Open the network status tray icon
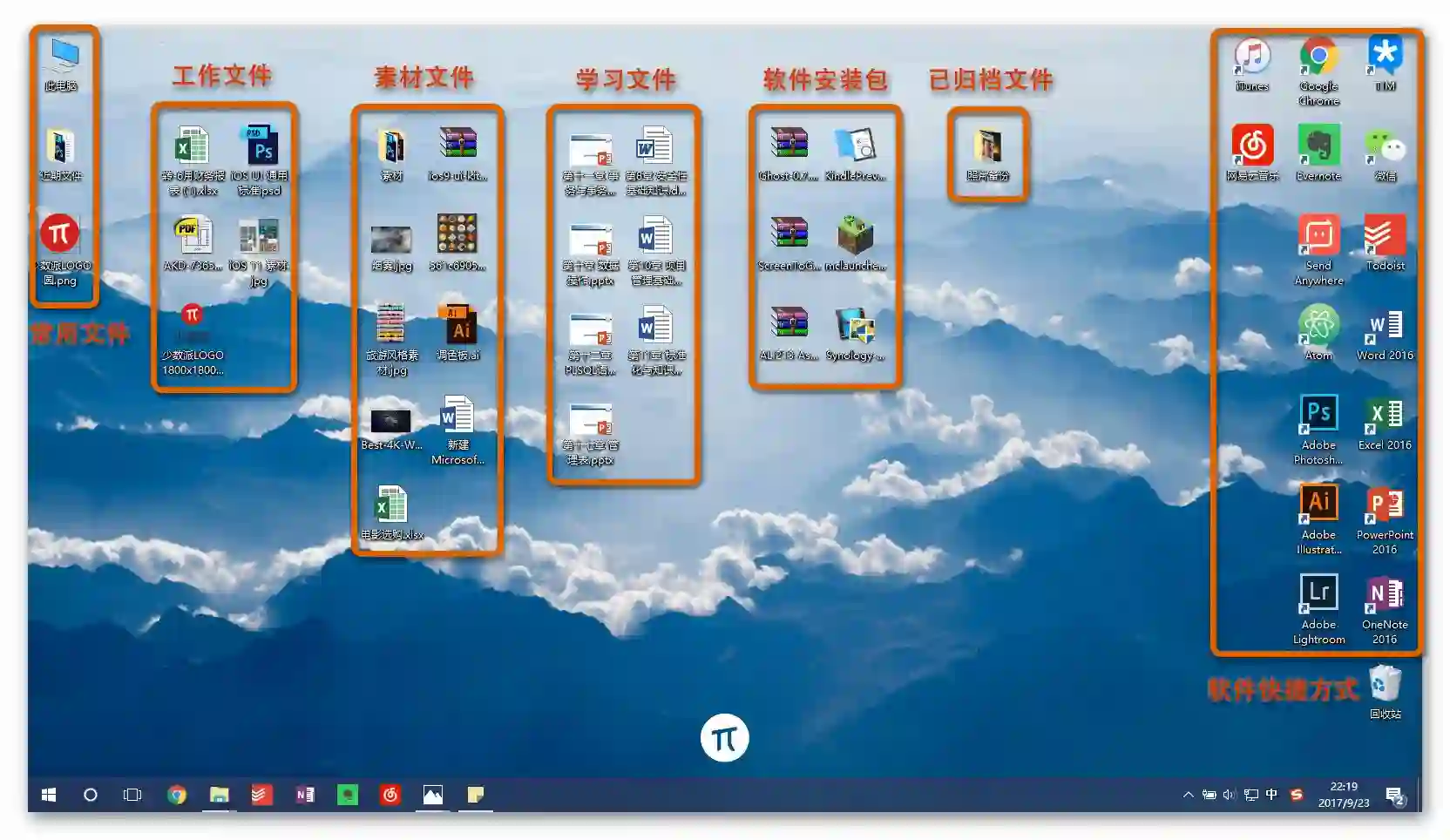This screenshot has height=840, width=1450. [x=1250, y=795]
